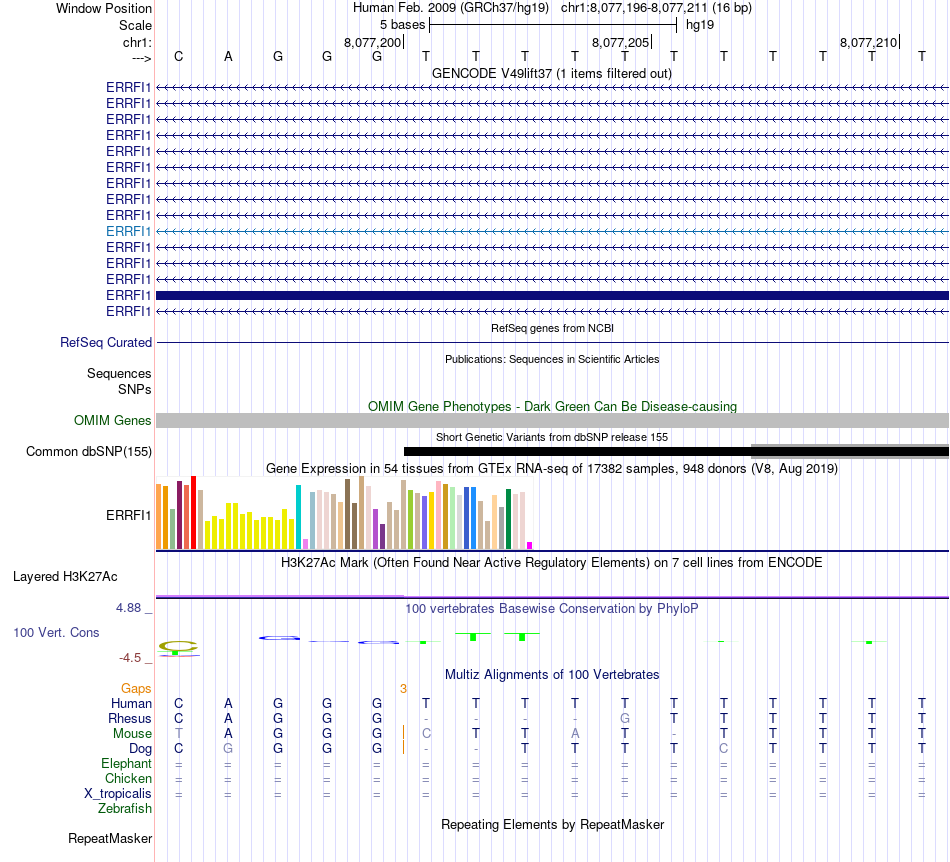Click the ERRFI1 label beside the GTEx chart
This screenshot has width=950, height=862.
point(128,516)
